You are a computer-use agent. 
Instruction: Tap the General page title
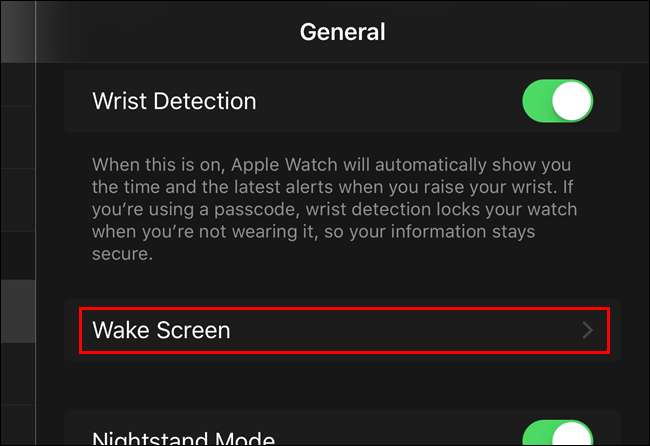tap(342, 32)
